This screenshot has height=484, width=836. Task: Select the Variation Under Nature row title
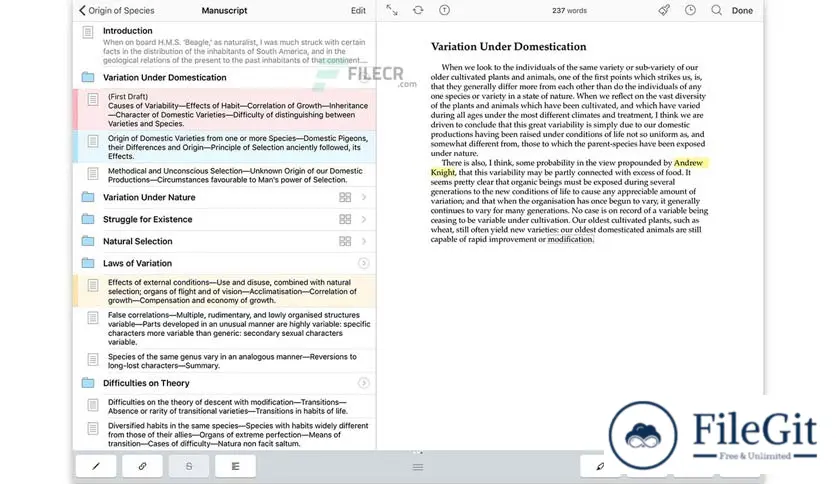click(149, 197)
